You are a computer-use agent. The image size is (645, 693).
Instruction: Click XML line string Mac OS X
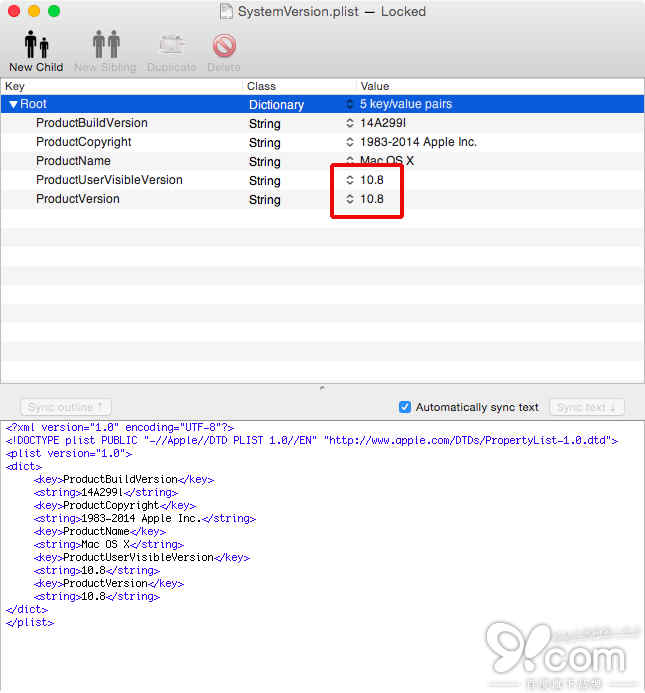tap(109, 544)
